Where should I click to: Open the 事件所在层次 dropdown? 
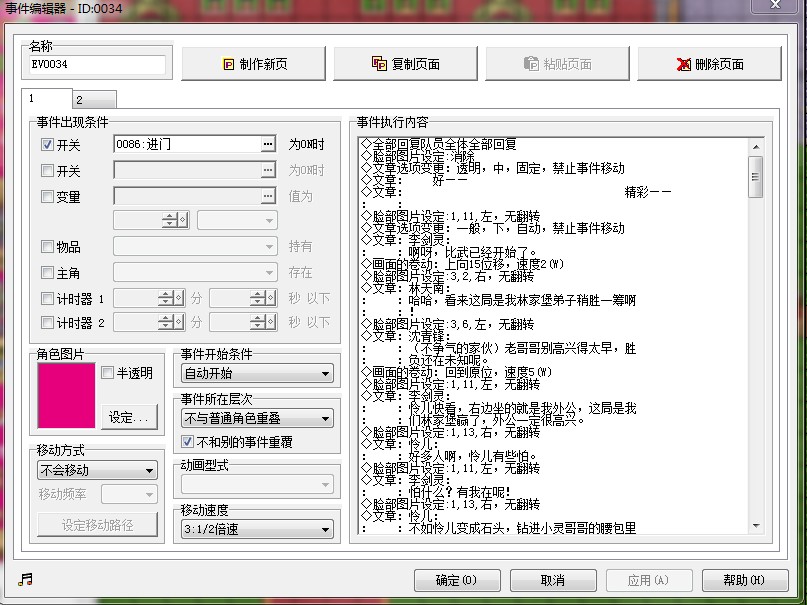point(257,418)
